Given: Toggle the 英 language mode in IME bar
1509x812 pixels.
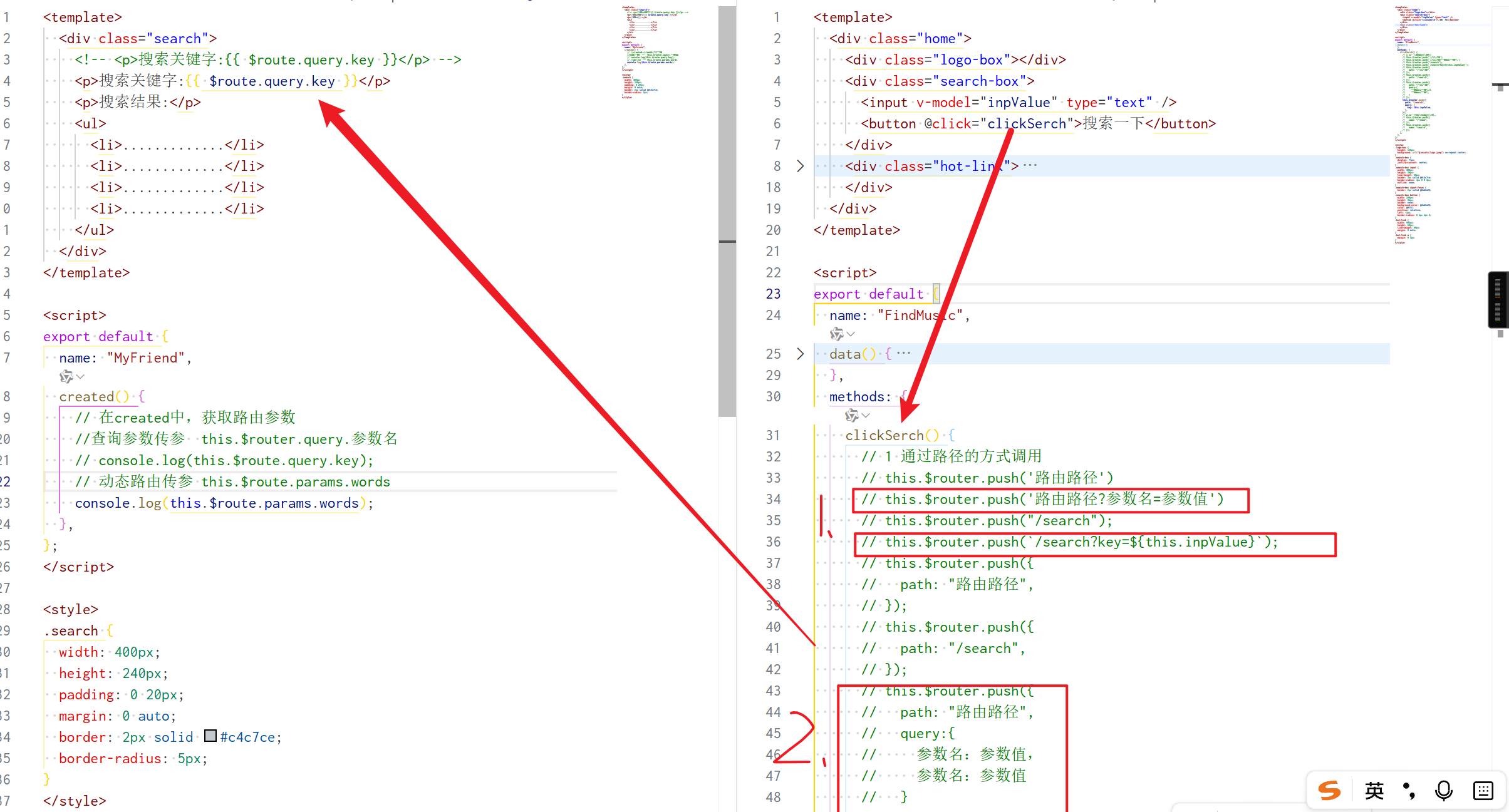Looking at the screenshot, I should (x=1374, y=791).
